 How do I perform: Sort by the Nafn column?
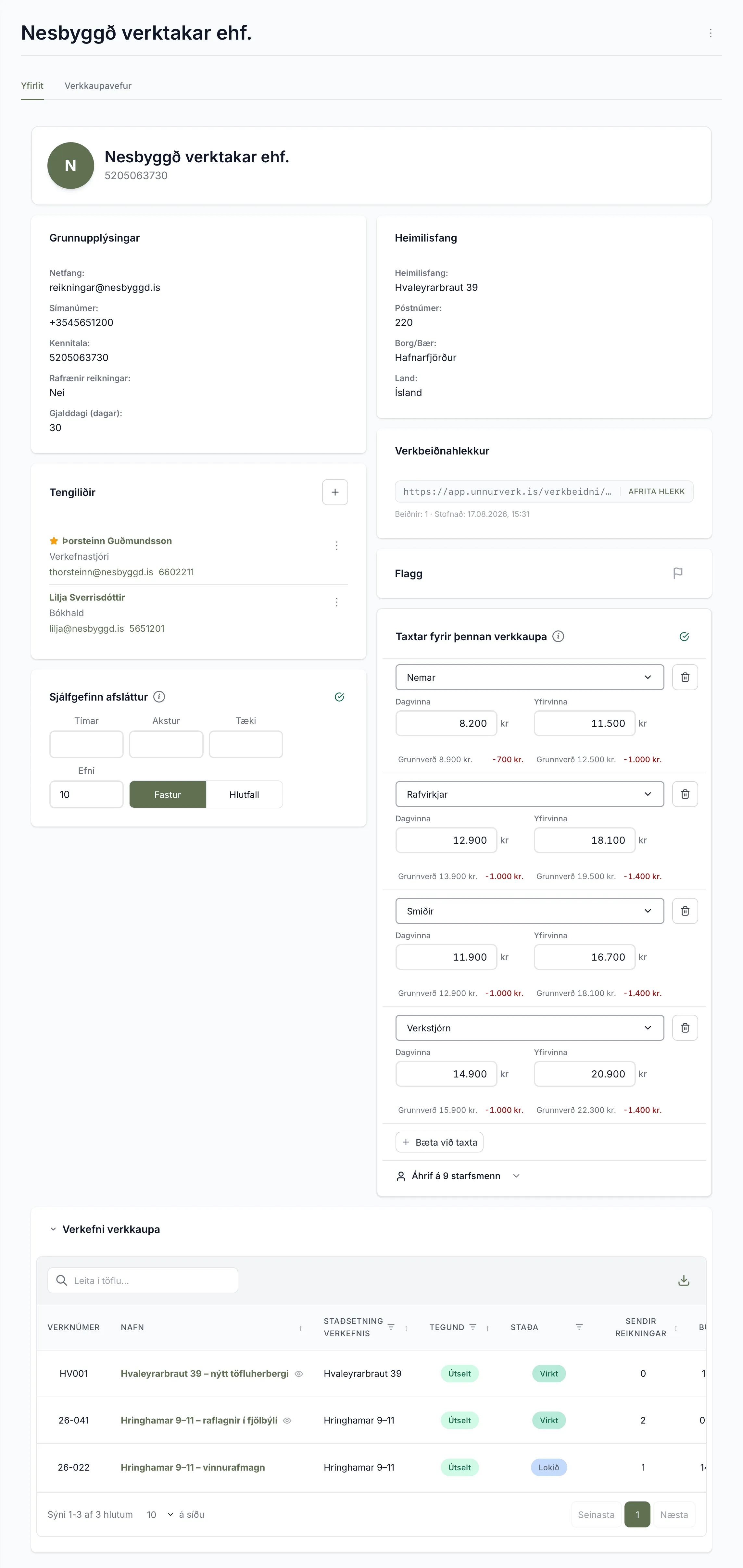click(x=300, y=1327)
